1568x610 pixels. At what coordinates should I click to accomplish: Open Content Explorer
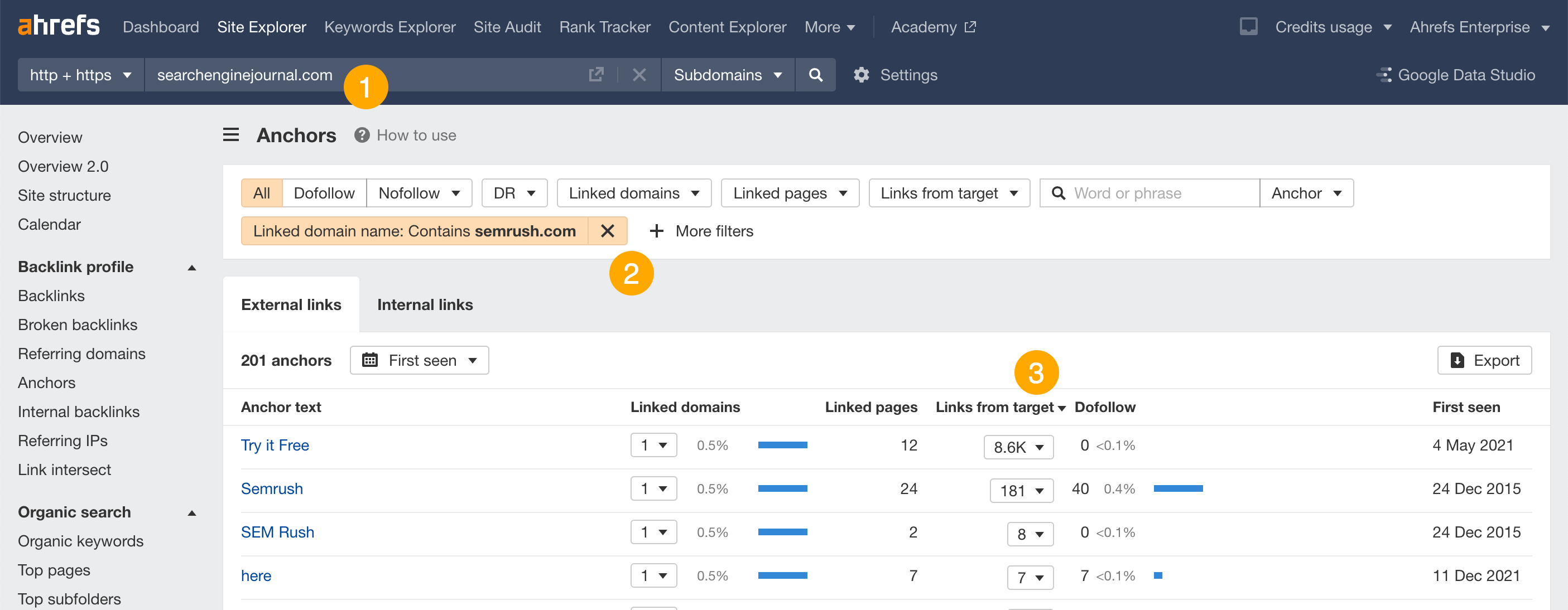[728, 27]
